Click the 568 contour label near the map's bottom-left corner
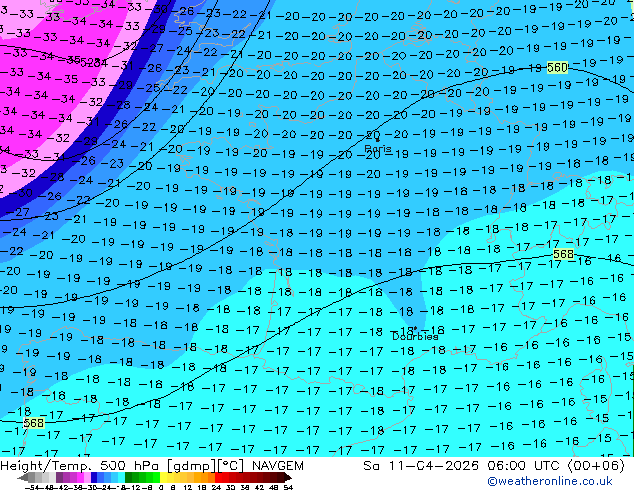 coord(34,423)
